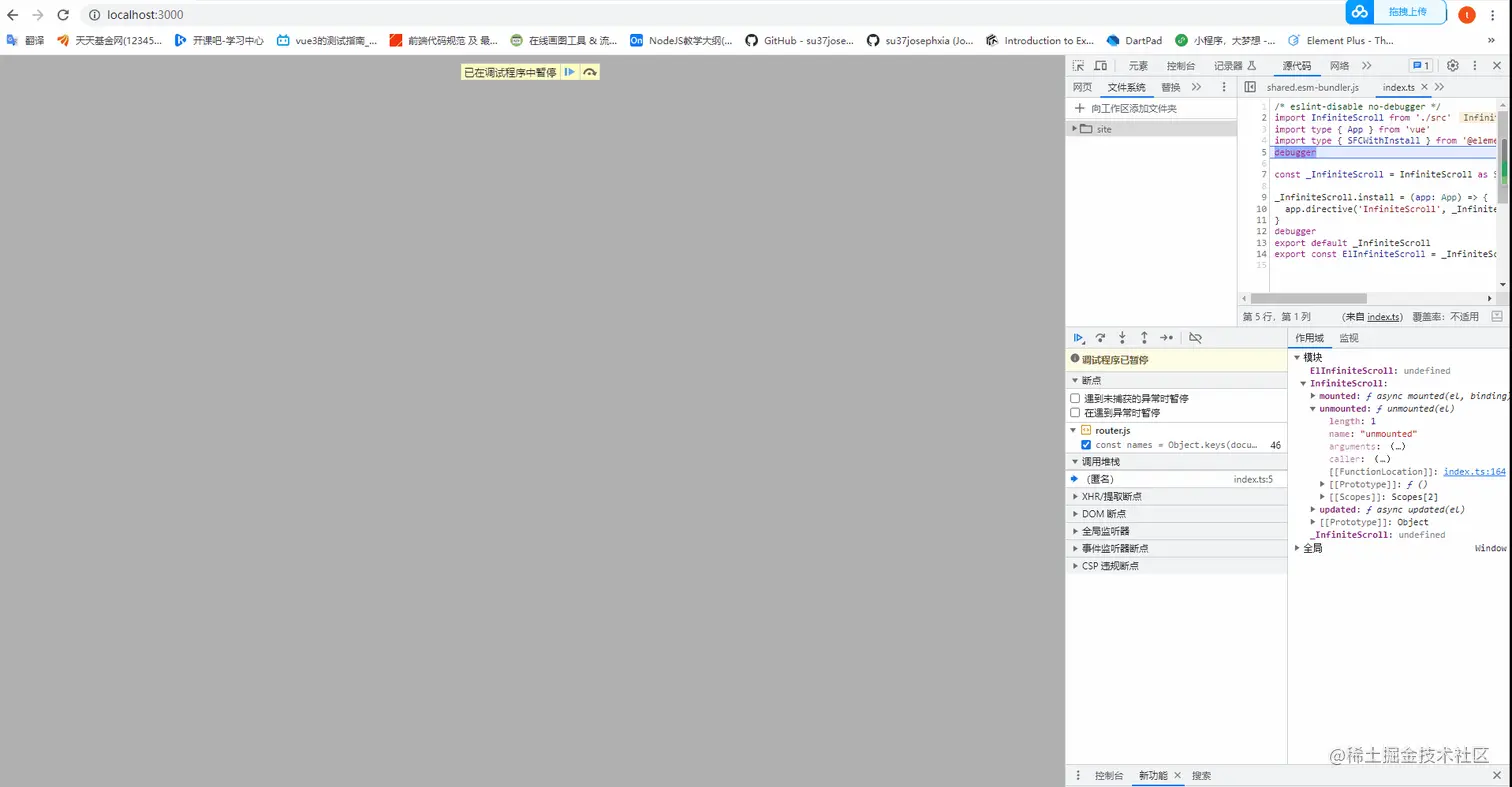
Task: Click the Step arrow-dot icon
Action: (x=1166, y=338)
